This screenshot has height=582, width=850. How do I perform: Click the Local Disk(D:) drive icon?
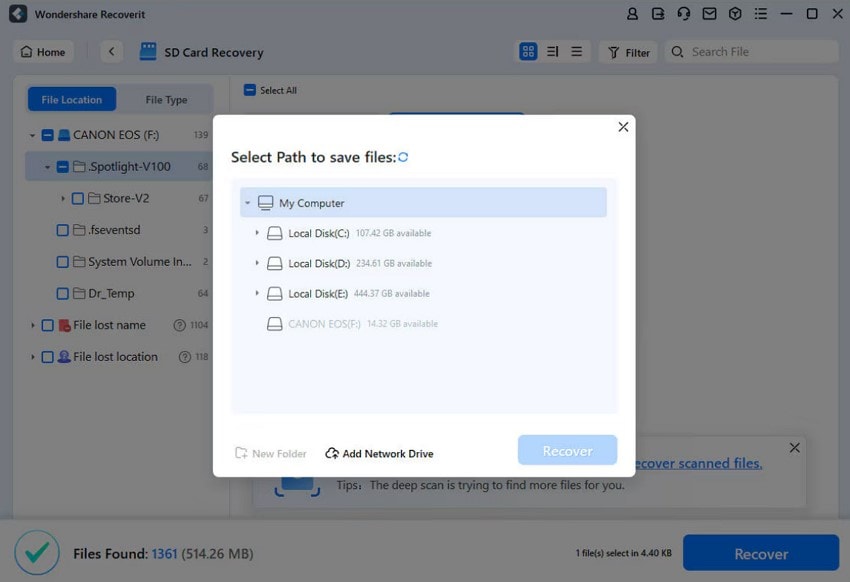275,263
